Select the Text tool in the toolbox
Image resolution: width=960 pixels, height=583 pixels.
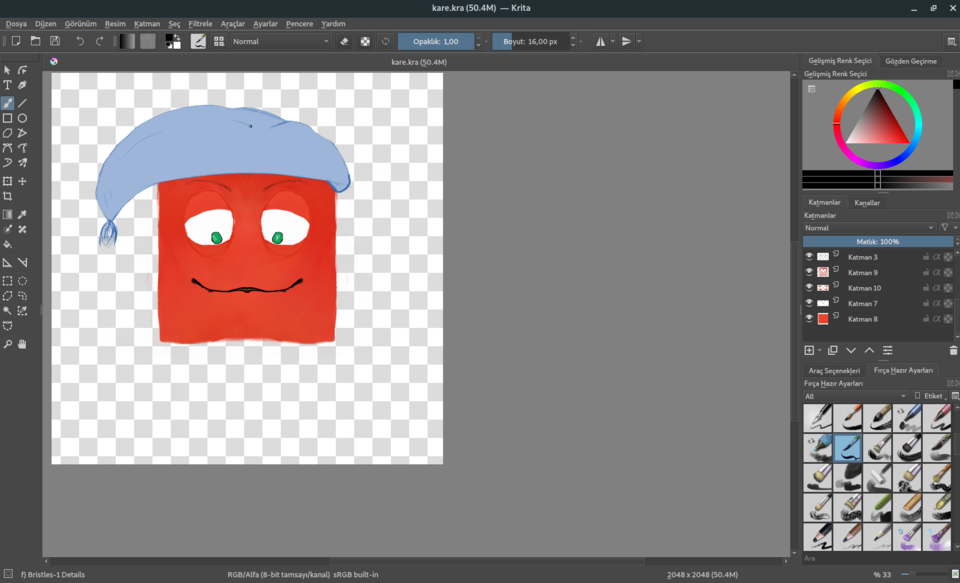(7, 86)
